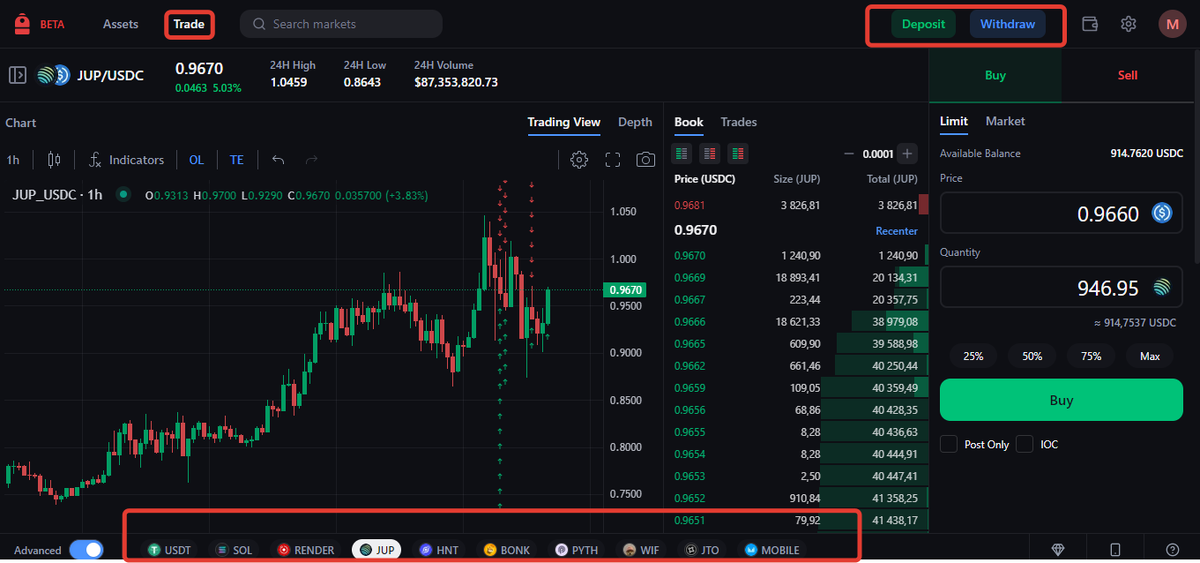This screenshot has height=563, width=1200.
Task: Take a chart snapshot with camera icon
Action: click(x=646, y=160)
